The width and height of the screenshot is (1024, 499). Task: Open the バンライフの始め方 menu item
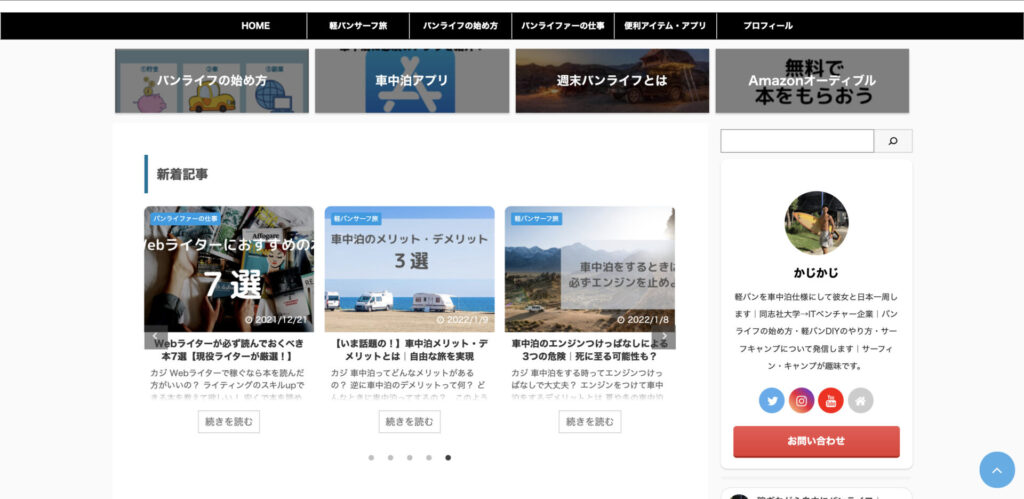(x=460, y=26)
